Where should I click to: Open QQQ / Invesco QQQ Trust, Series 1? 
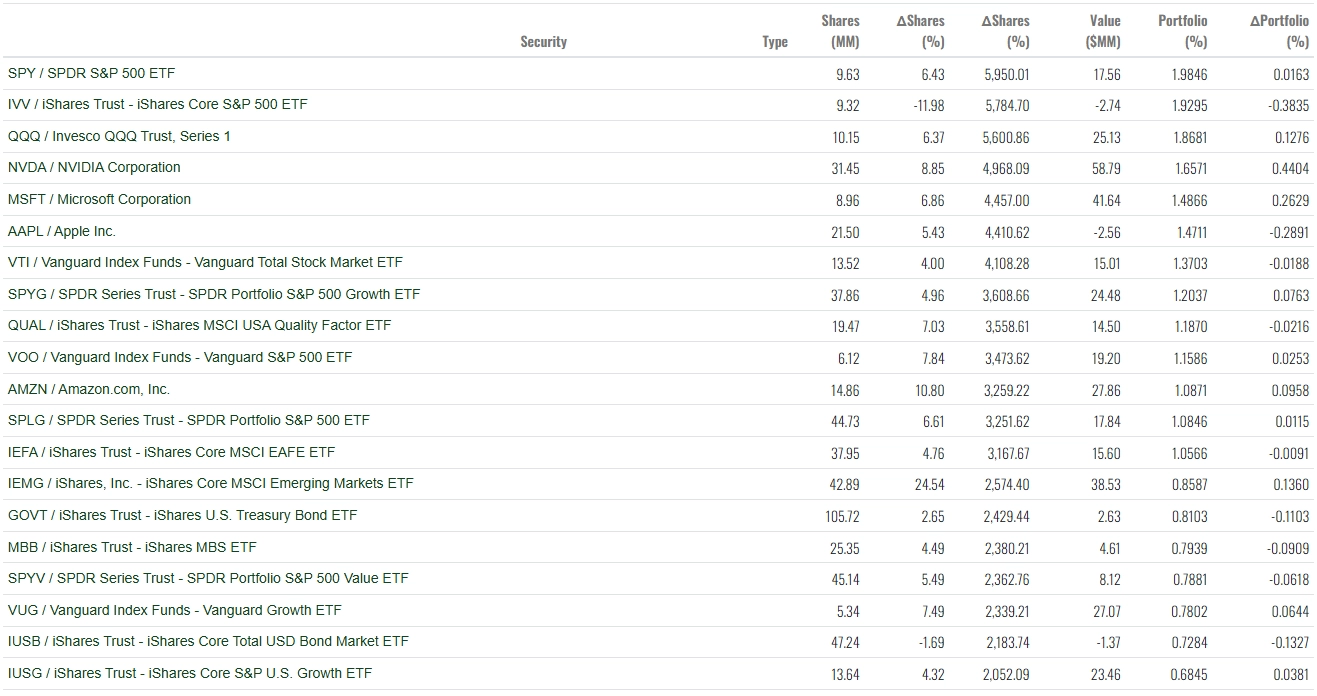119,136
